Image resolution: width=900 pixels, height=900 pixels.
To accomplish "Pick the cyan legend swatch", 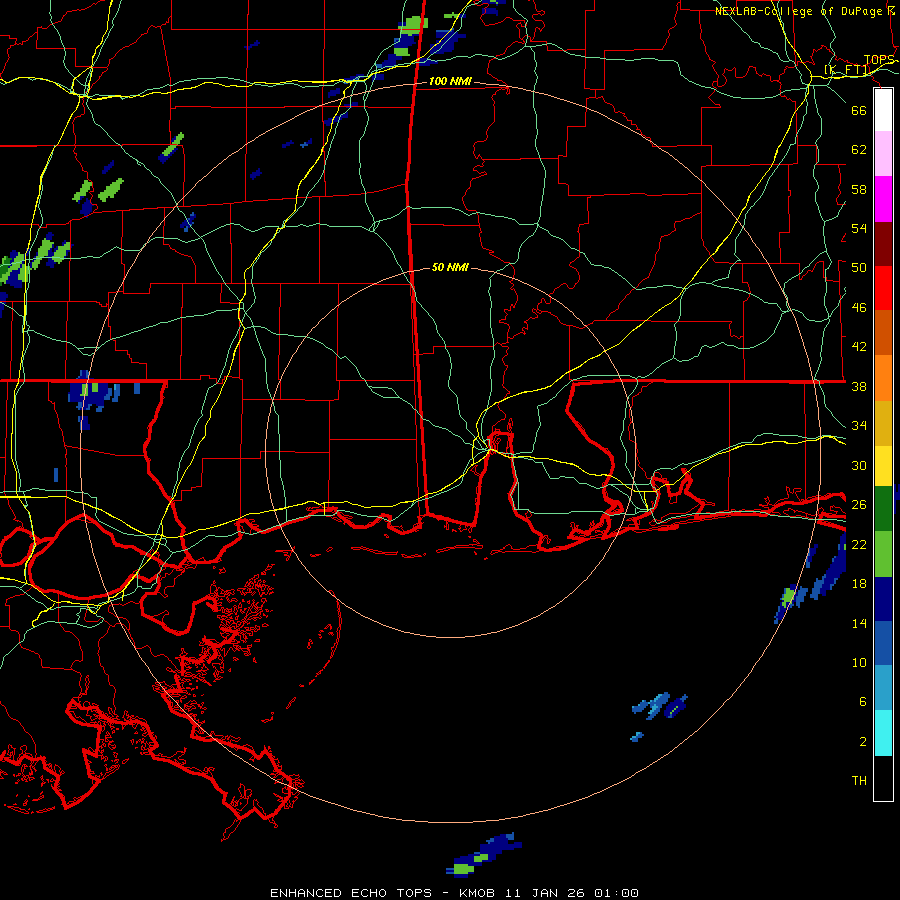I will [x=883, y=733].
